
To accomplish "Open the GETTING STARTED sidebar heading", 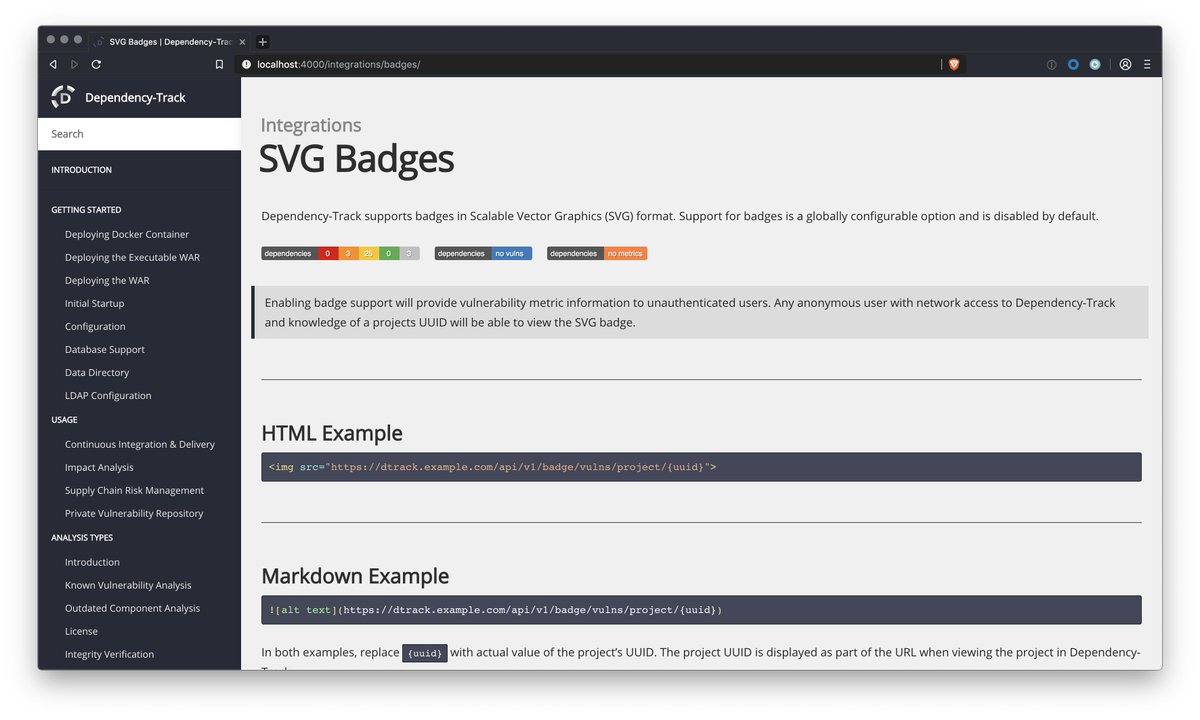I will [86, 210].
